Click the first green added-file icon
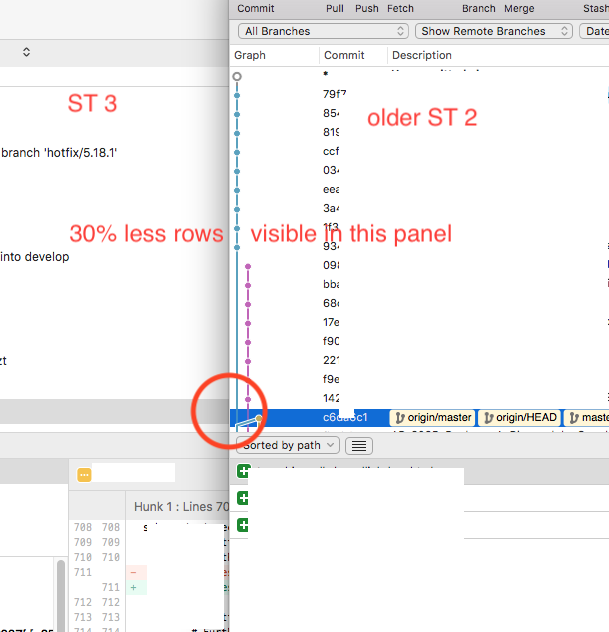609x632 pixels. coord(243,471)
